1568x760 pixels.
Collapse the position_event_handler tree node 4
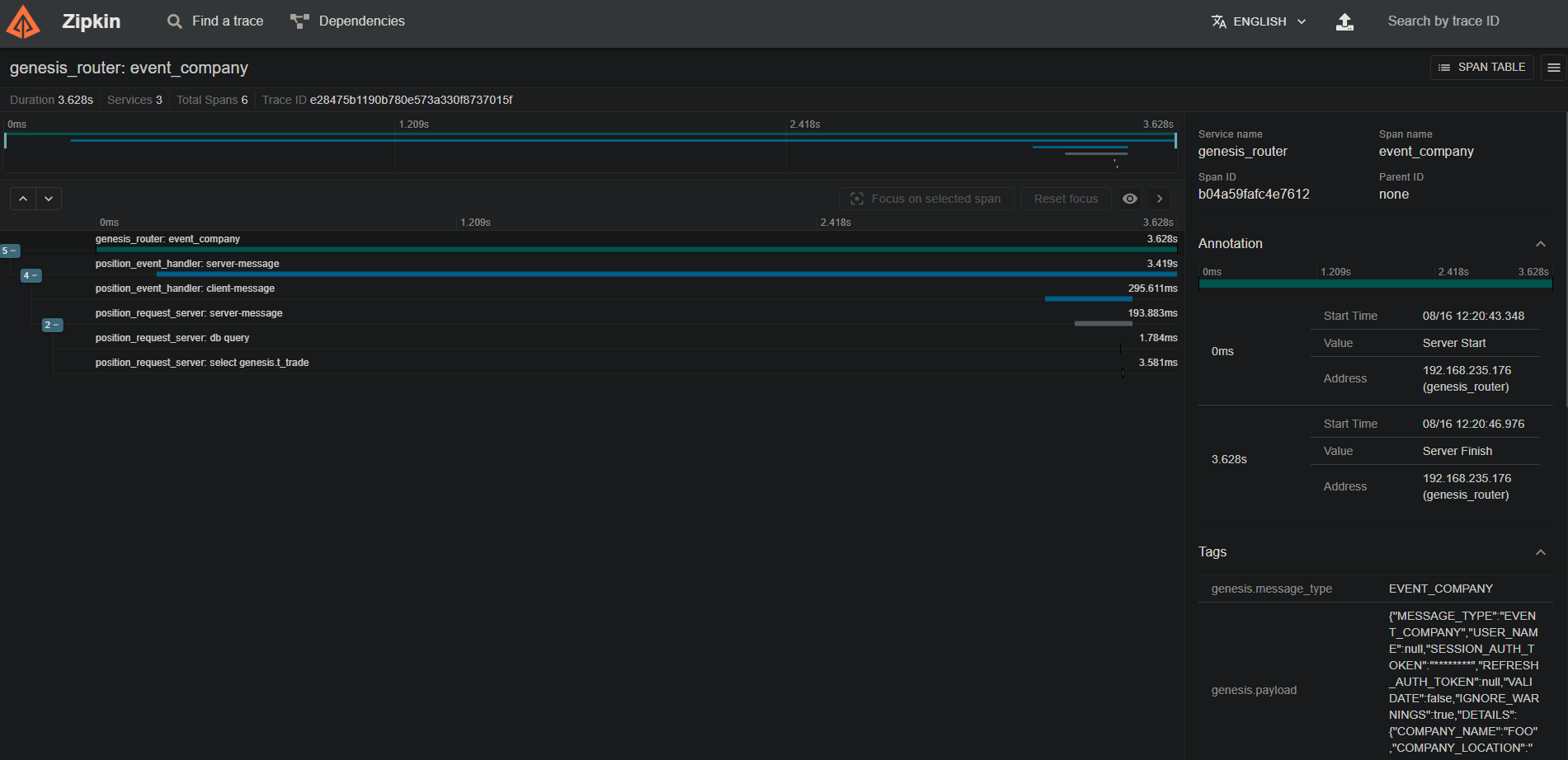click(x=31, y=275)
